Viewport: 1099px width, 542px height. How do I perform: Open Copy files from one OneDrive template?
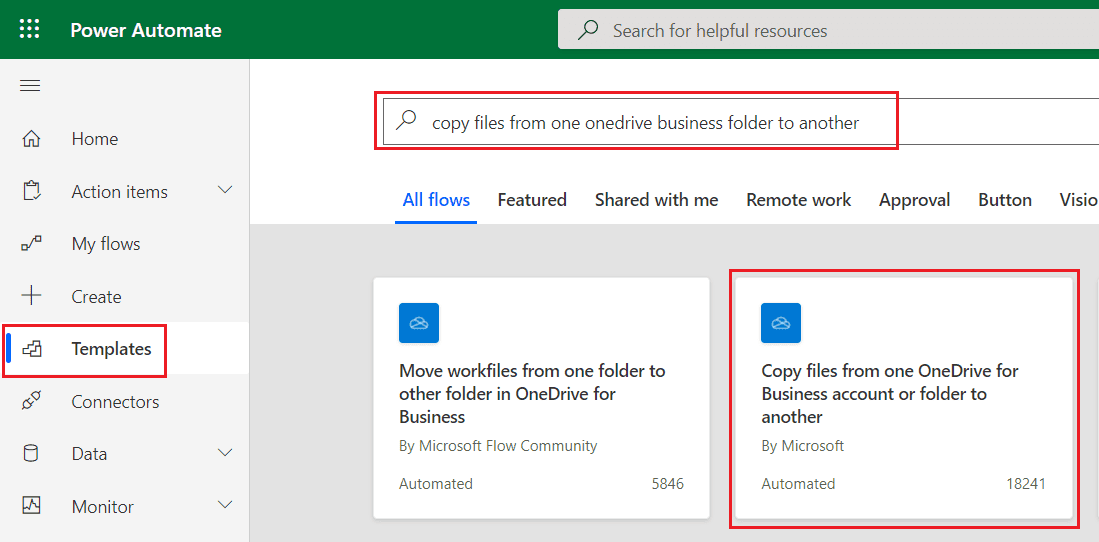click(x=903, y=398)
